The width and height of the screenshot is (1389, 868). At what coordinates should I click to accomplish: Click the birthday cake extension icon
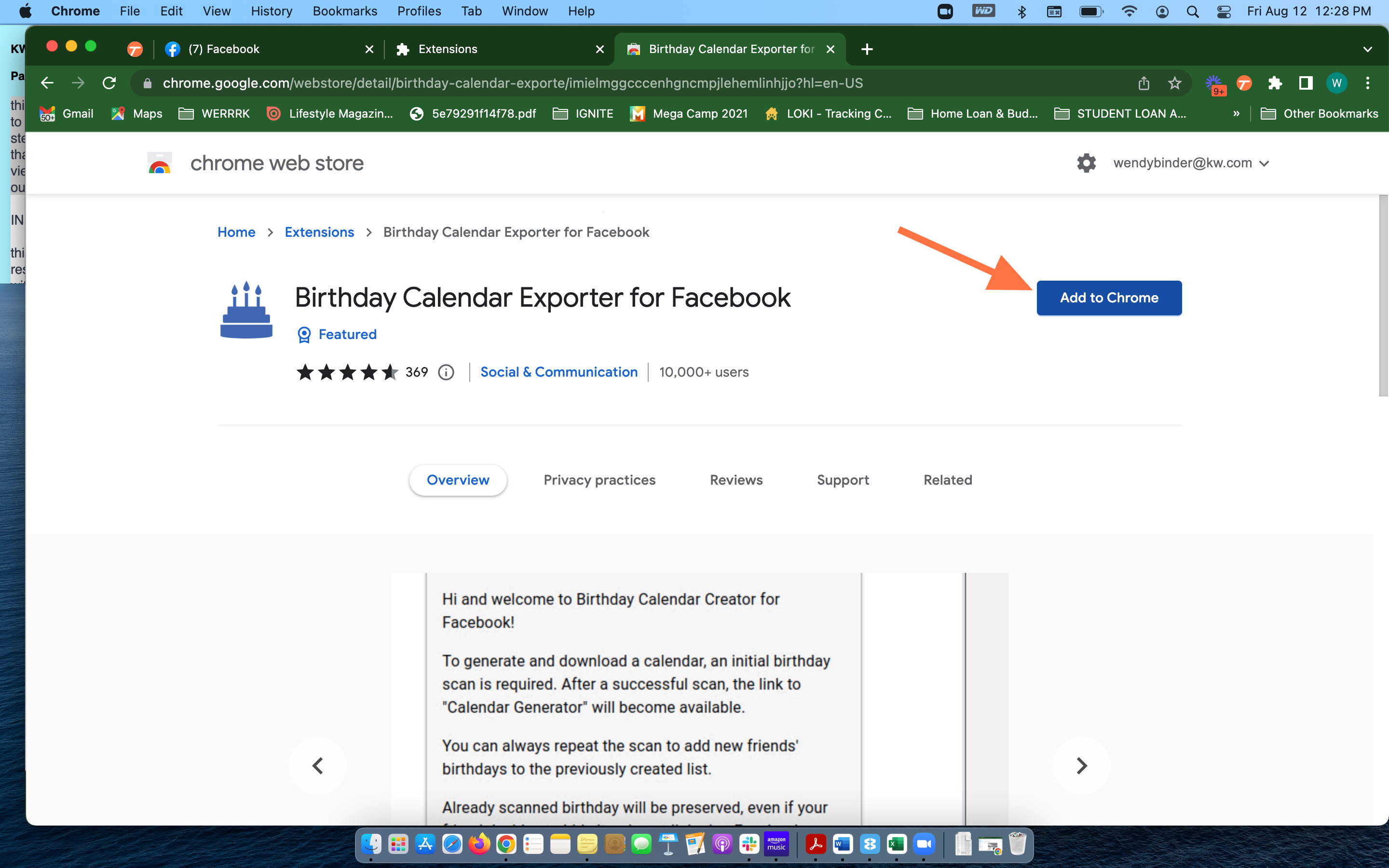[246, 310]
